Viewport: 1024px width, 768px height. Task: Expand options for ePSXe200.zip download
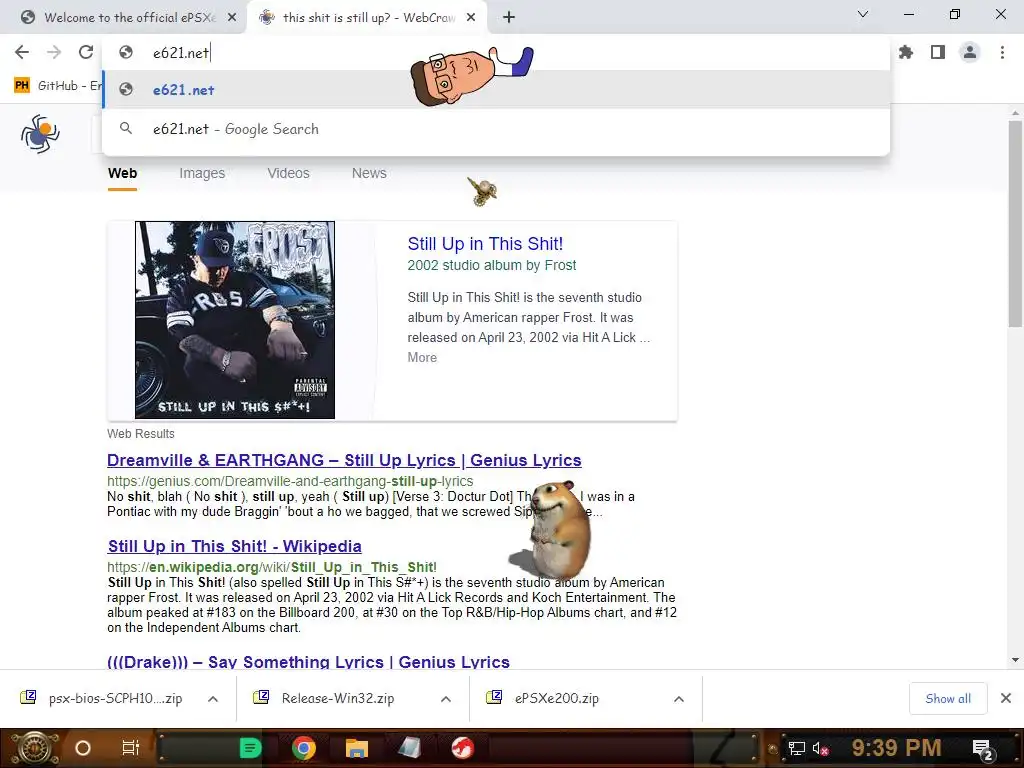679,699
